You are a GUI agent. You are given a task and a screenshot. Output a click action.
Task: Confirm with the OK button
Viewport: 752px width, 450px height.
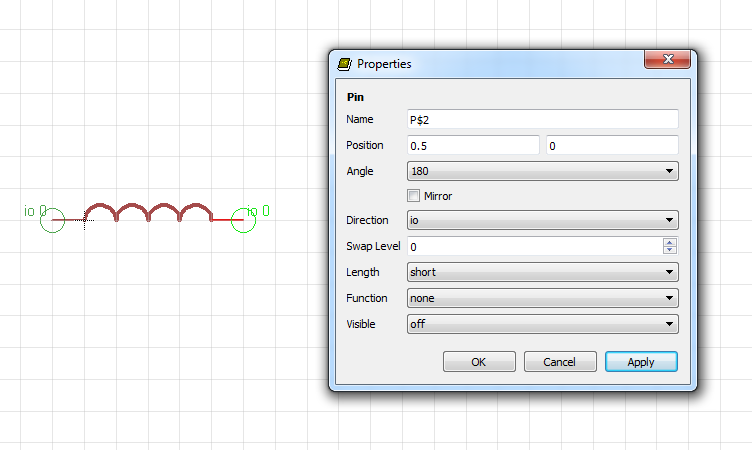click(x=479, y=362)
